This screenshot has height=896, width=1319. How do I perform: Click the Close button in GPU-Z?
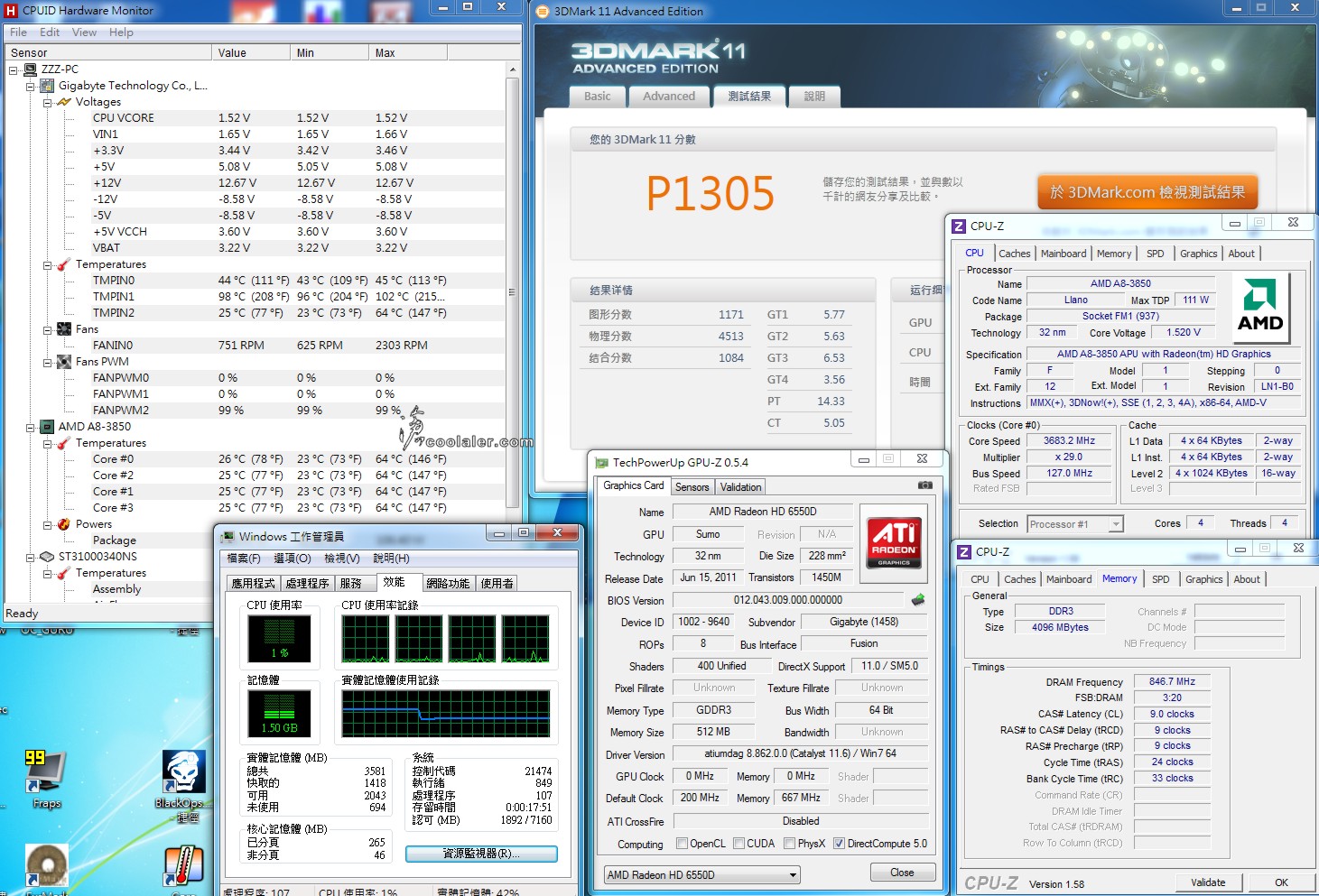coord(902,873)
